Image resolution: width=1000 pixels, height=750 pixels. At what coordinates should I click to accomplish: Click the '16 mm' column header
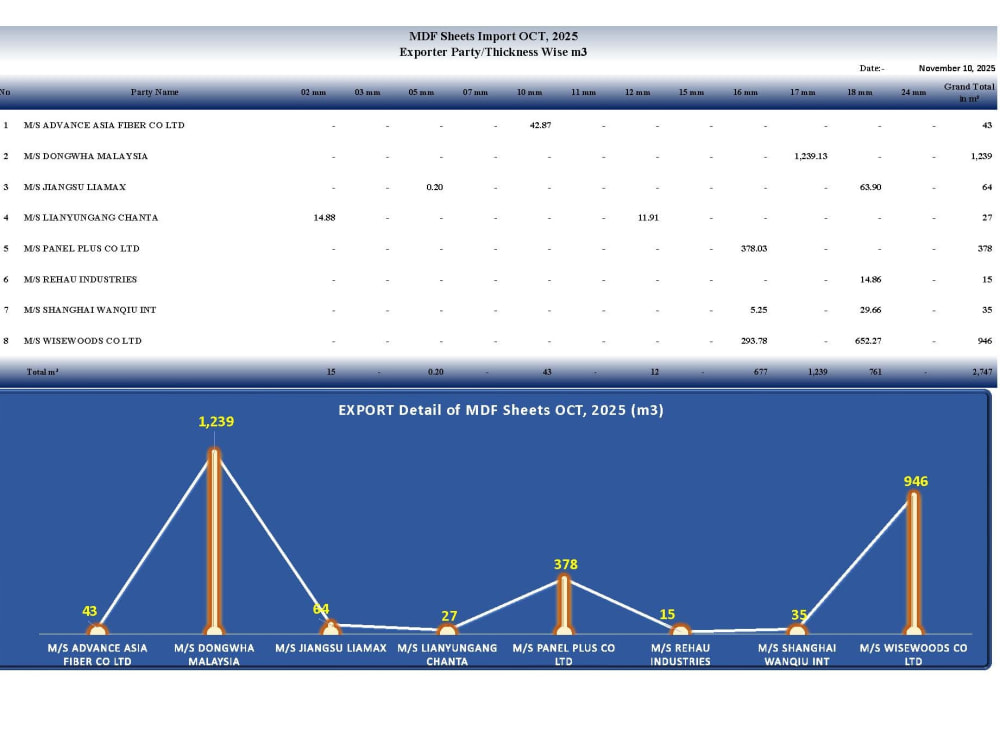click(x=745, y=92)
